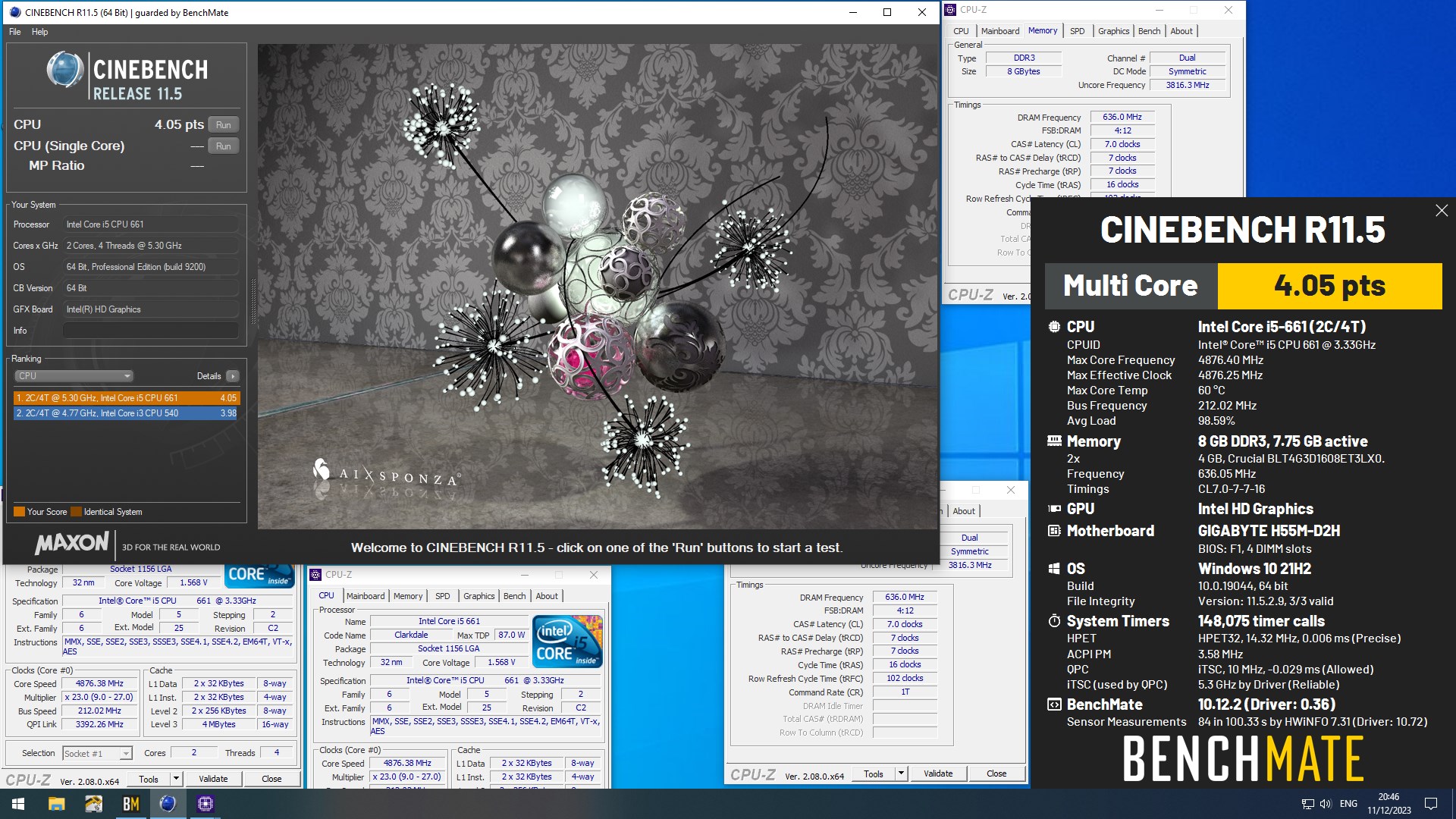Open the Socket #1 selection dropdown

[x=97, y=754]
